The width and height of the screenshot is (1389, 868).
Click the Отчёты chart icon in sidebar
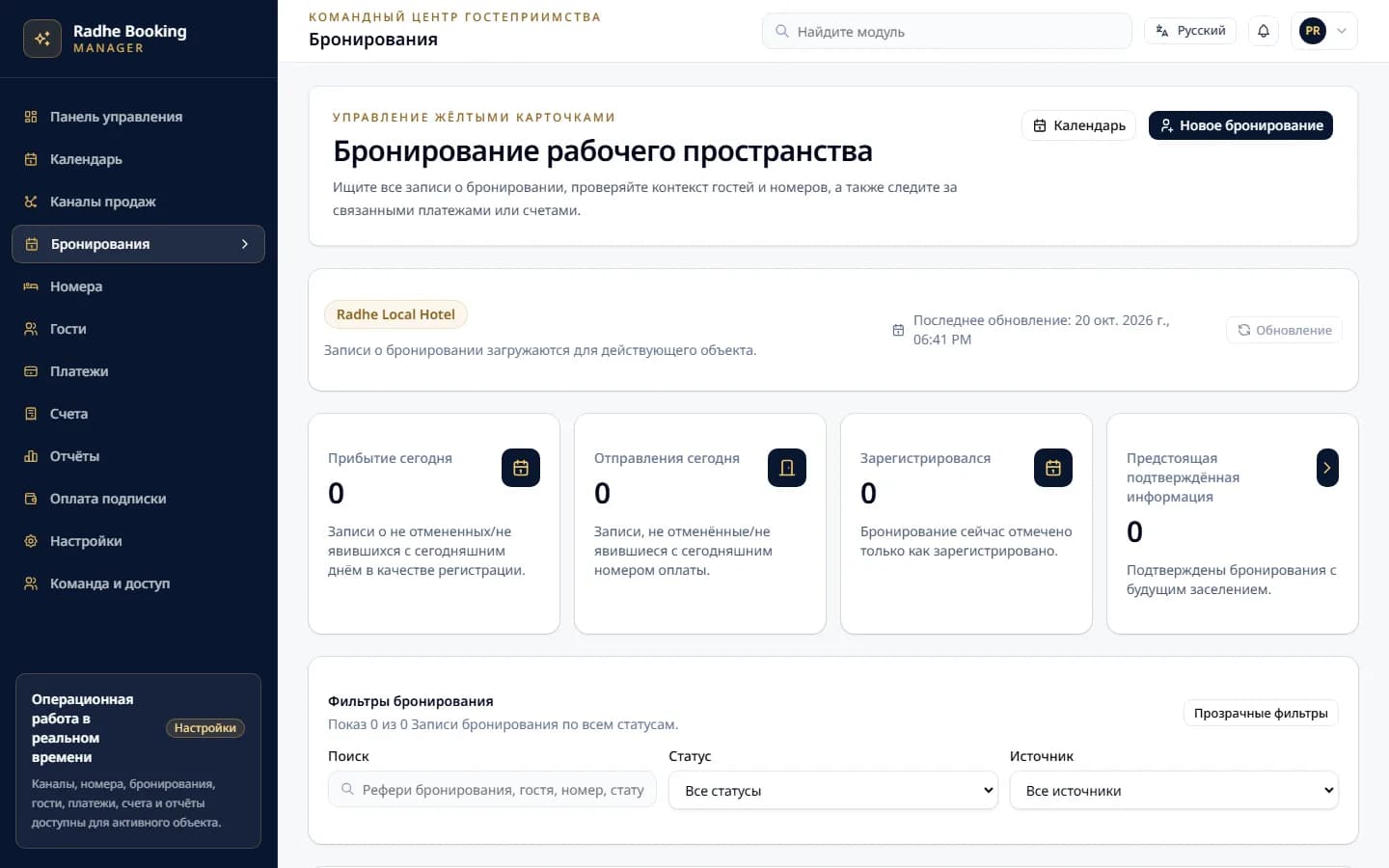pos(31,456)
